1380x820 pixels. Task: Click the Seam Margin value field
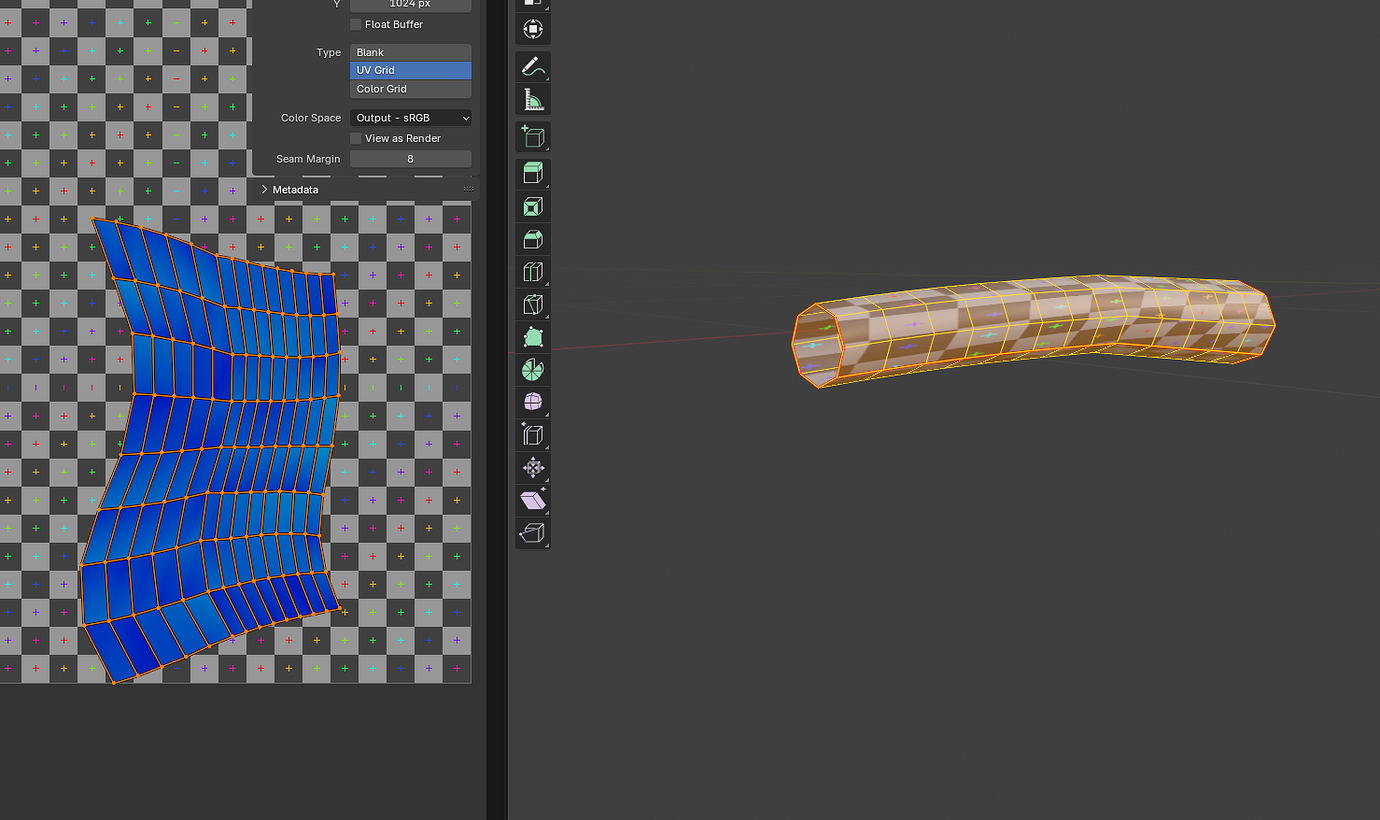410,159
